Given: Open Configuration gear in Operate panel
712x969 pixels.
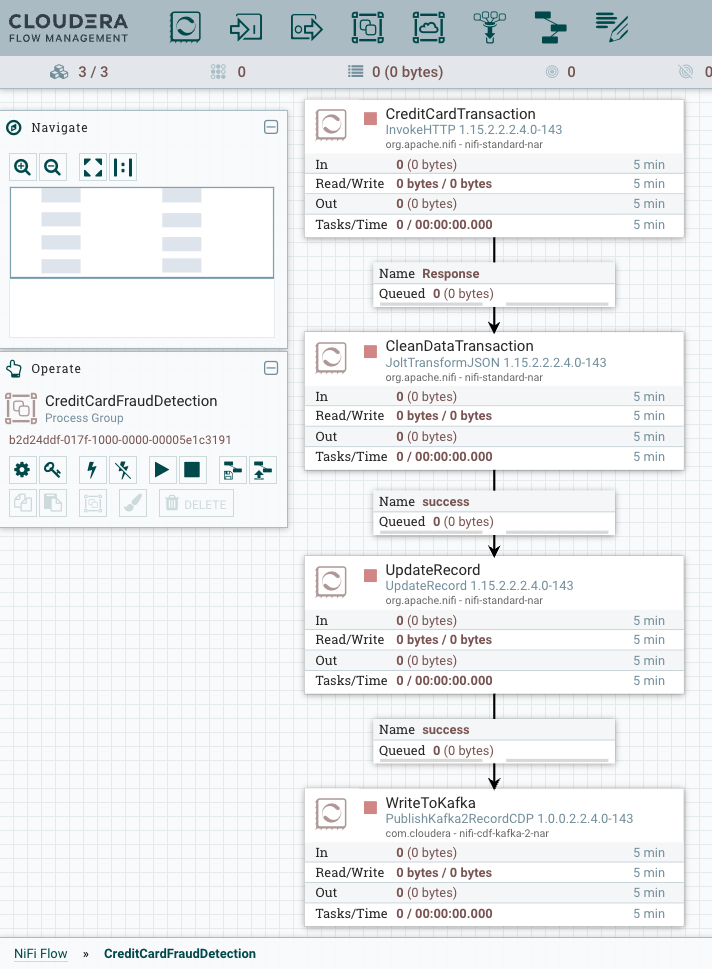Looking at the screenshot, I should click(22, 470).
